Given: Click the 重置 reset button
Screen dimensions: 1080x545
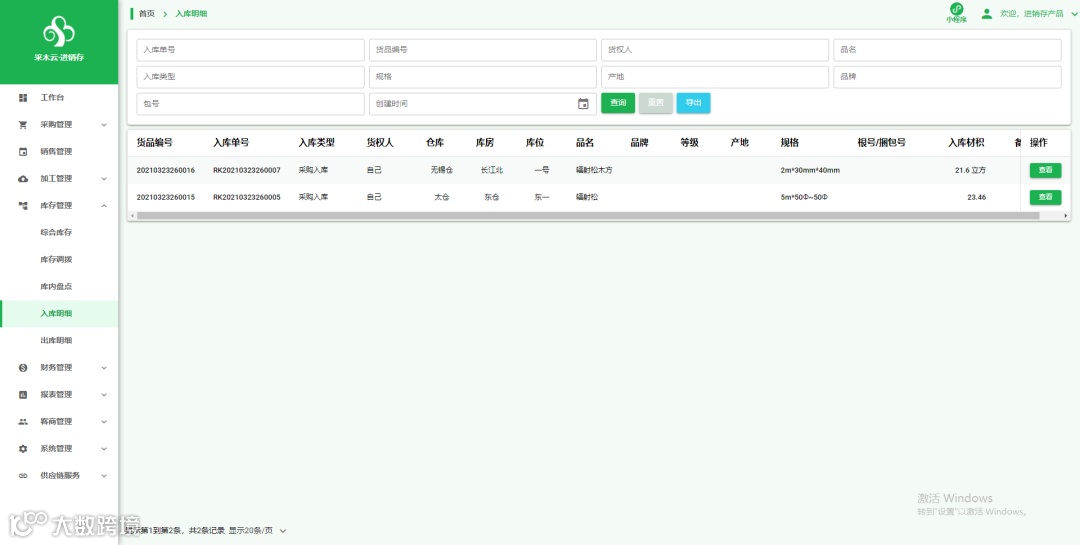Looking at the screenshot, I should tap(656, 103).
